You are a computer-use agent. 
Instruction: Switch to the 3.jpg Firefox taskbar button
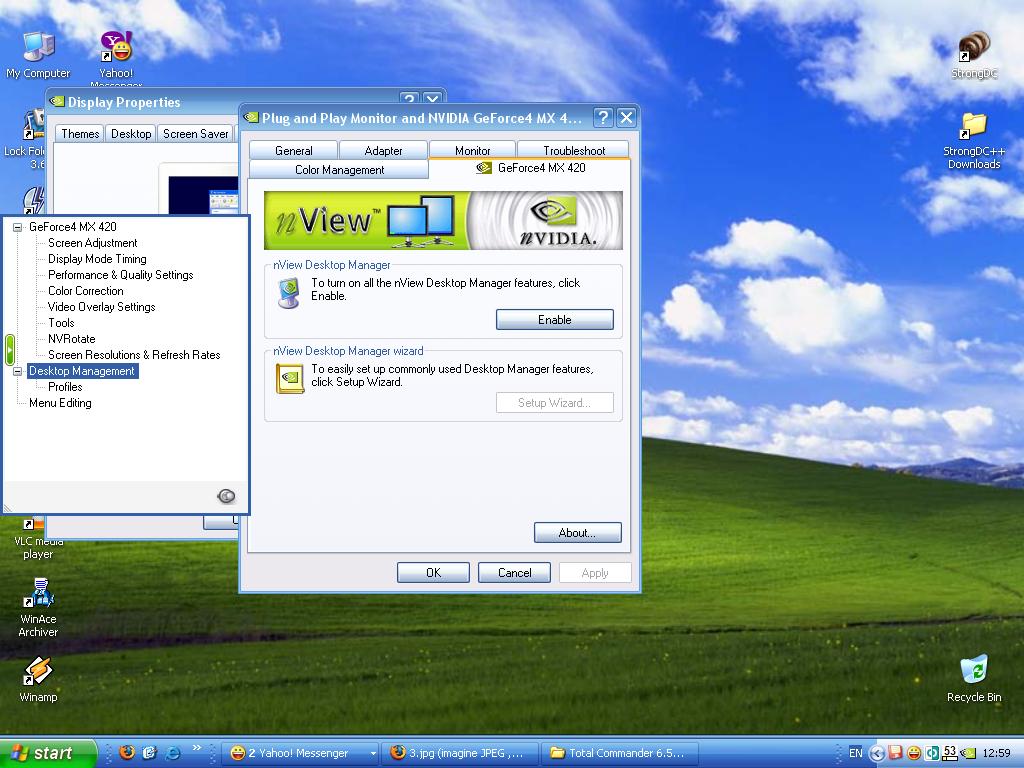point(461,753)
